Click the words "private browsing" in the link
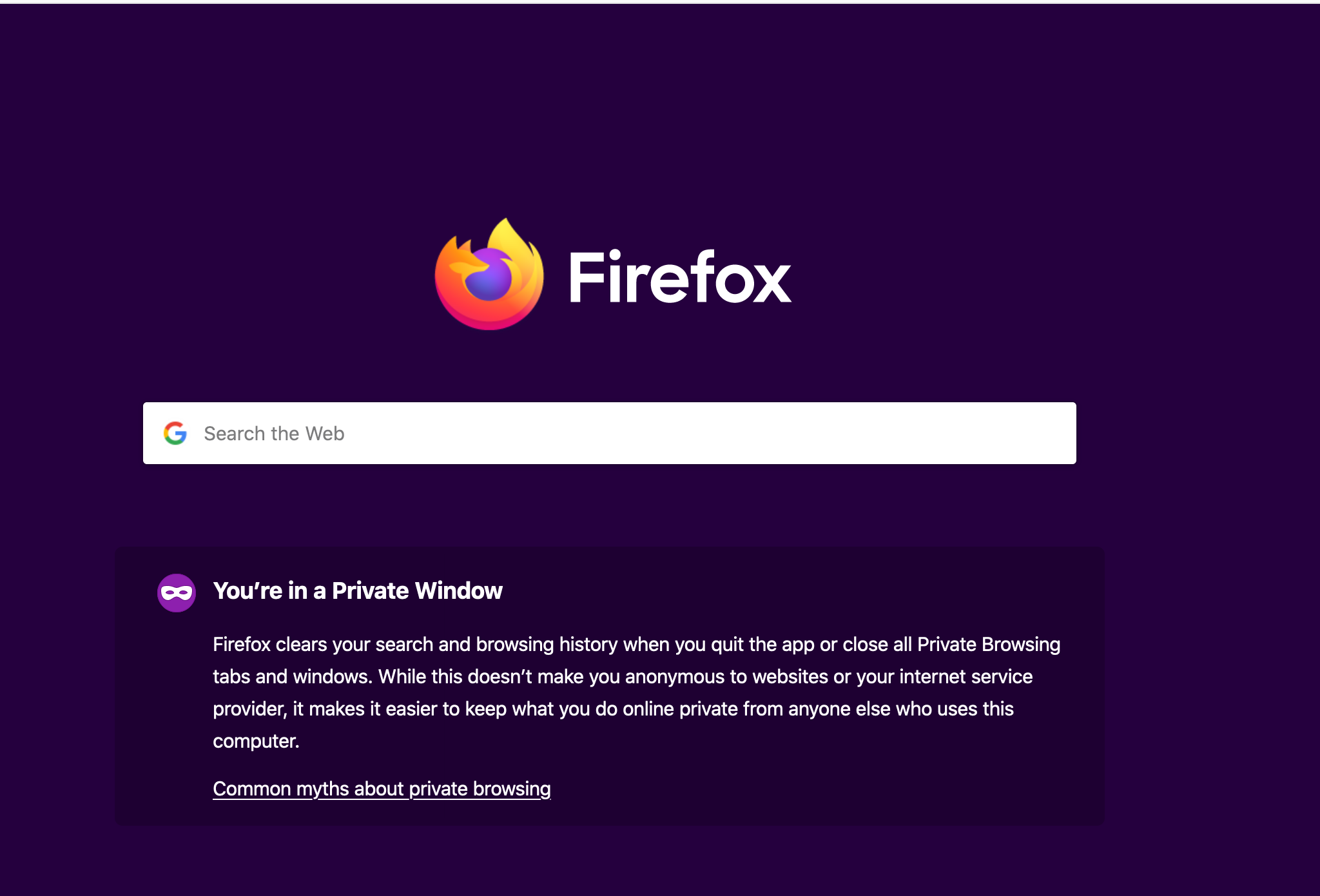This screenshot has height=896, width=1320. point(480,789)
